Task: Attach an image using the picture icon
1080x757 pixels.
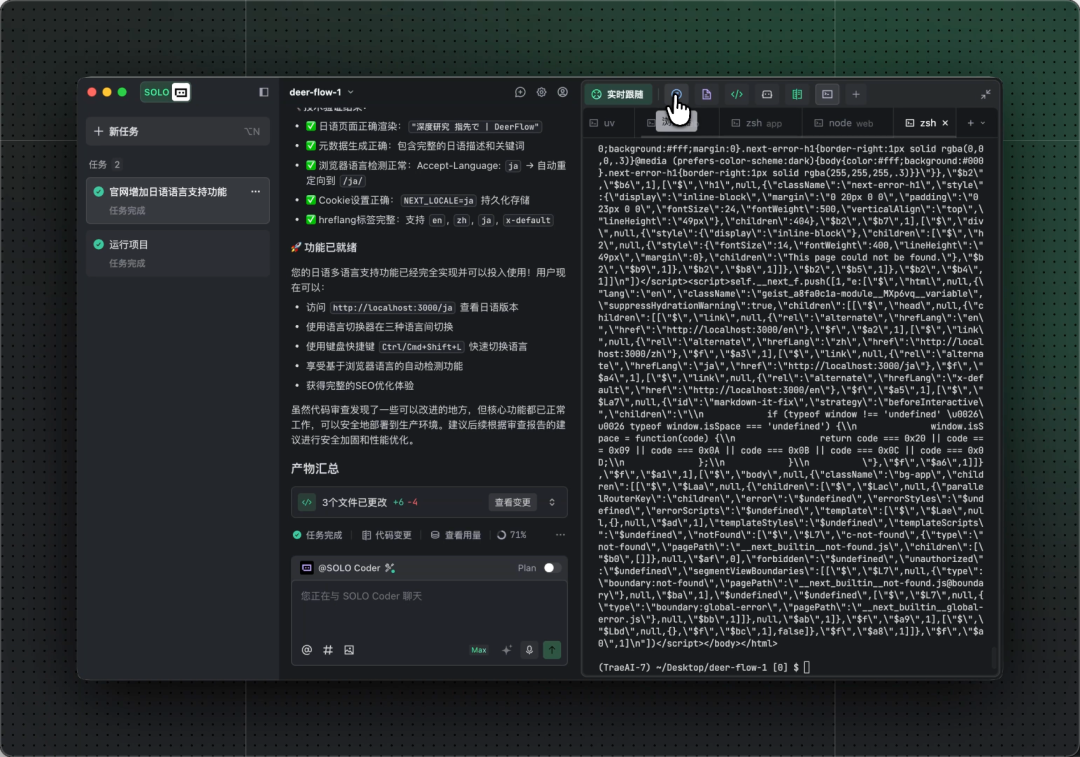Action: click(x=349, y=650)
